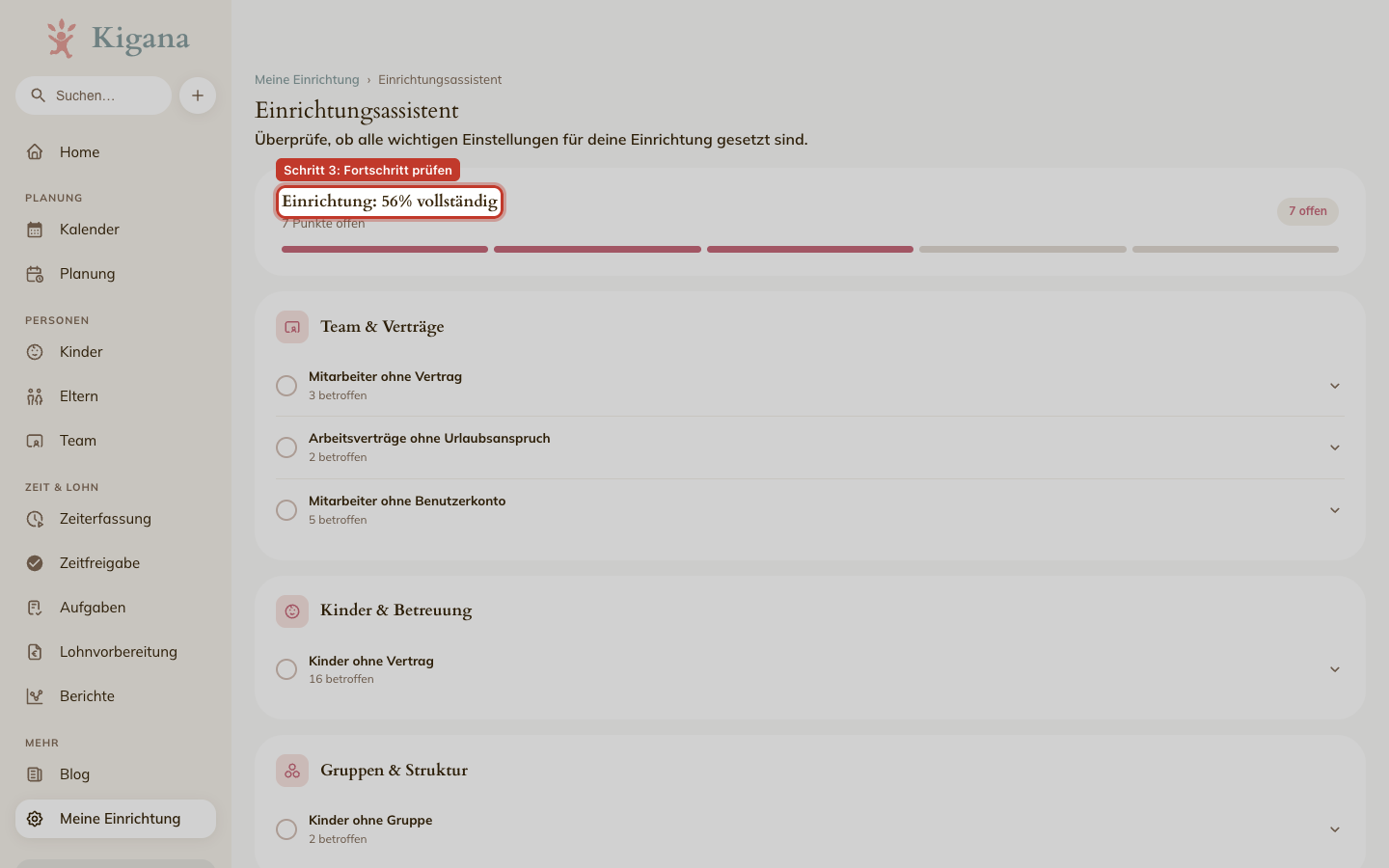1389x868 pixels.
Task: Check the Mitarbeiter ohne Vertrag circle
Action: click(286, 386)
